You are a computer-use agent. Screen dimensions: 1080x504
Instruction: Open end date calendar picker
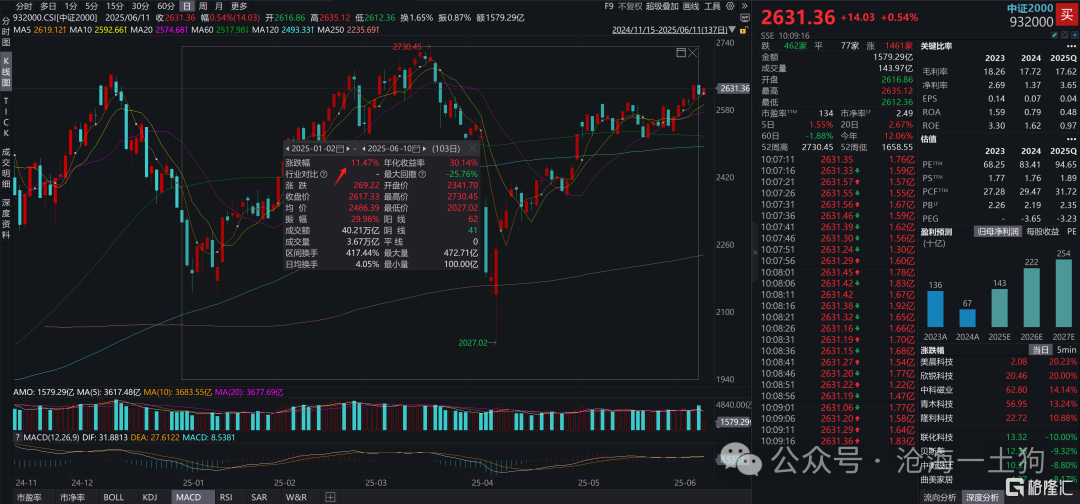pos(415,148)
